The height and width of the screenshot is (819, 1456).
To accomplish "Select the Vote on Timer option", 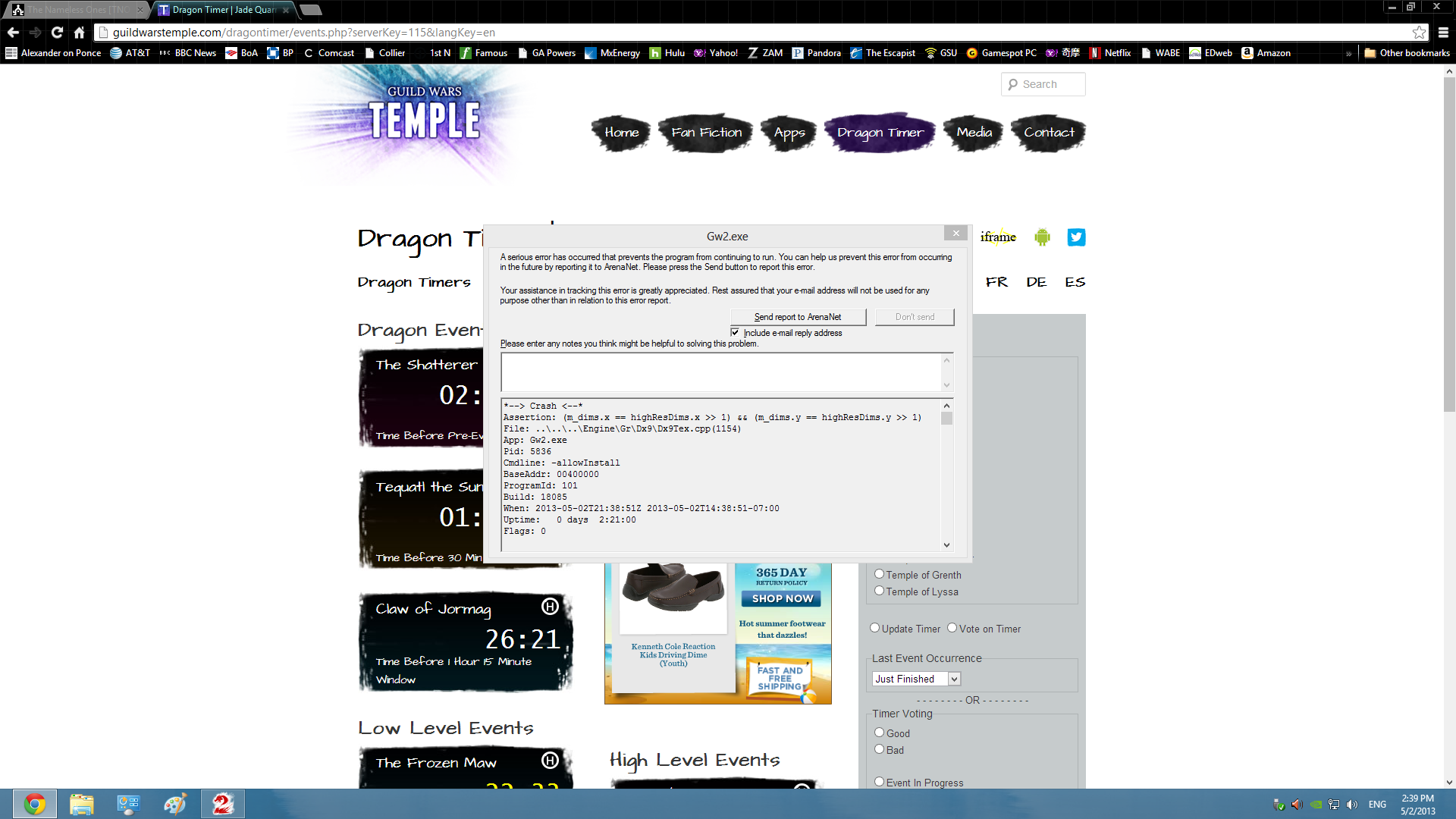I will 952,628.
